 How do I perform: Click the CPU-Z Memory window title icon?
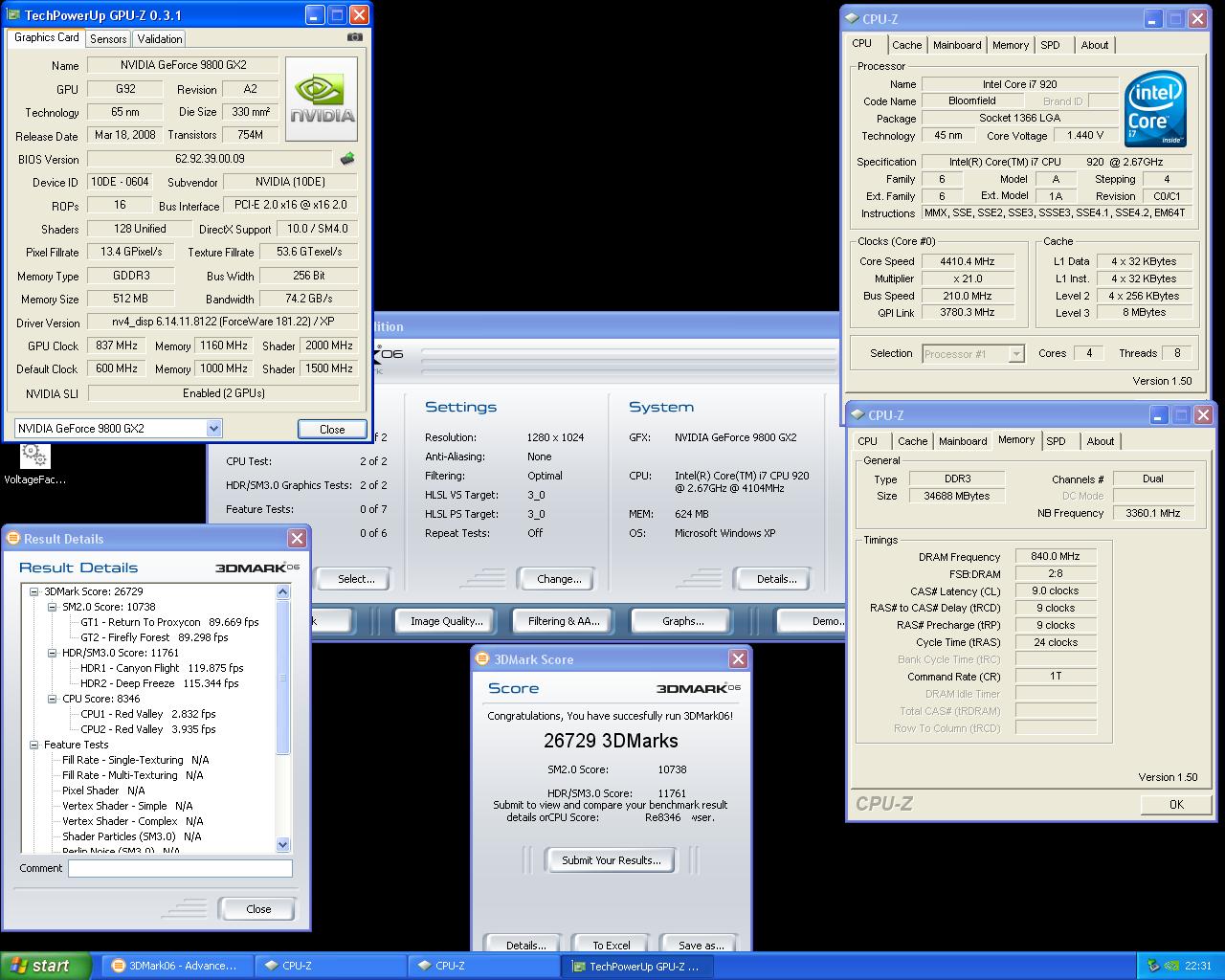click(857, 415)
